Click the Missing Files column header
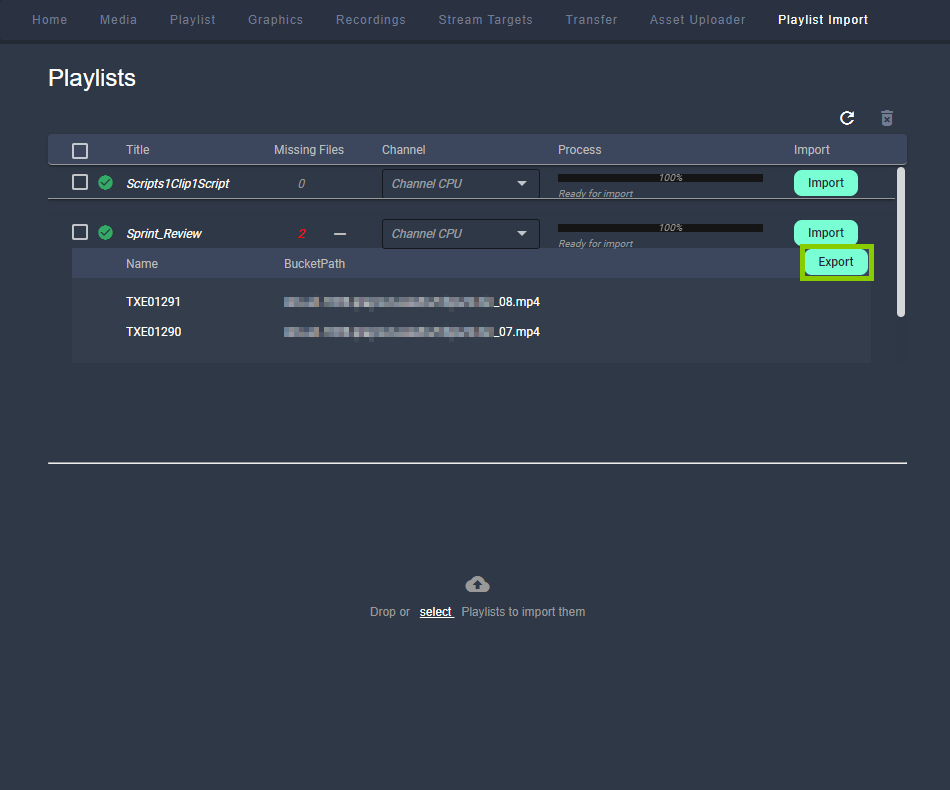Image resolution: width=950 pixels, height=790 pixels. pyautogui.click(x=309, y=150)
